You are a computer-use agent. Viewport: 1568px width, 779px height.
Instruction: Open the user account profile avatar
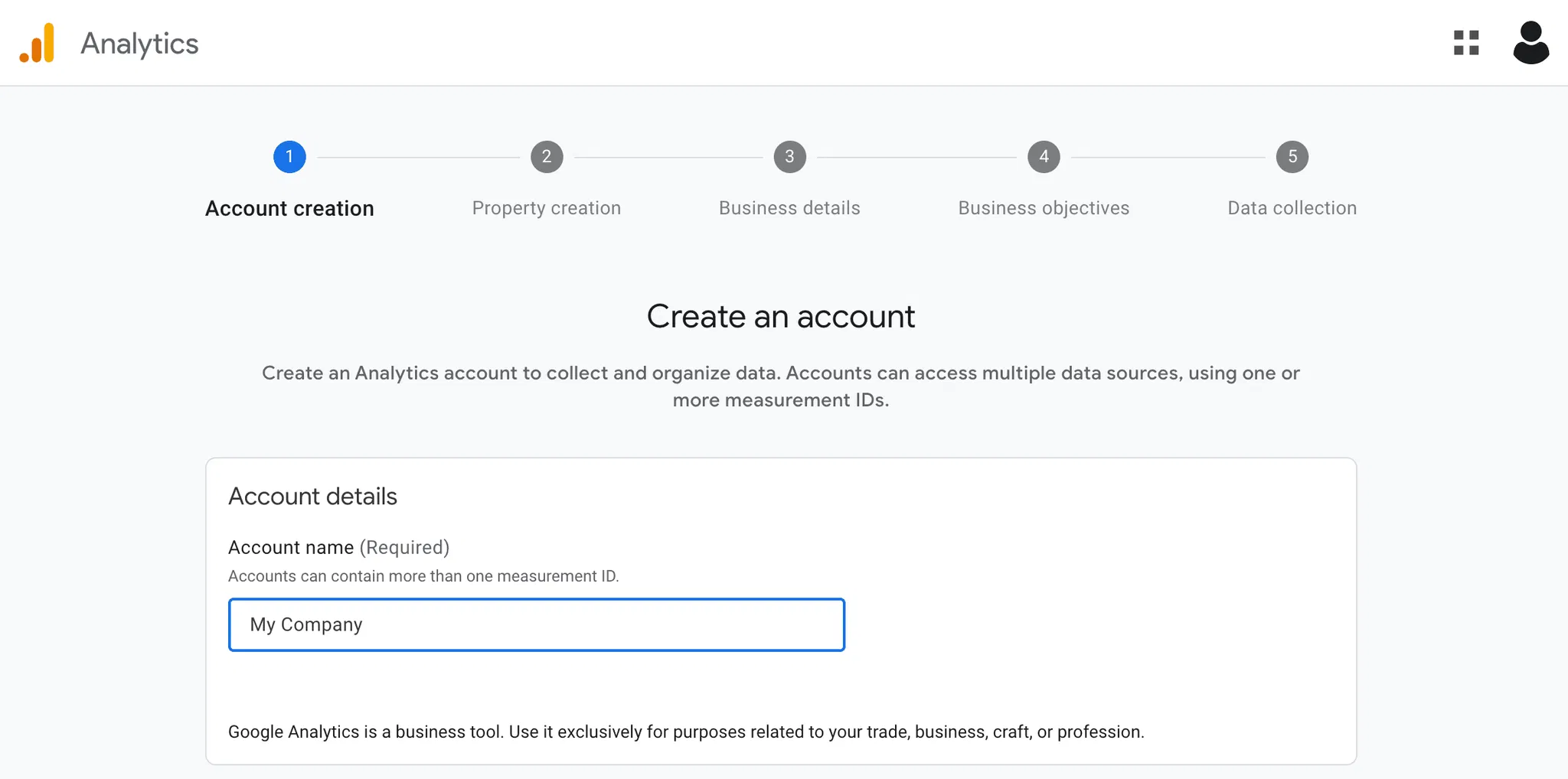(1530, 43)
